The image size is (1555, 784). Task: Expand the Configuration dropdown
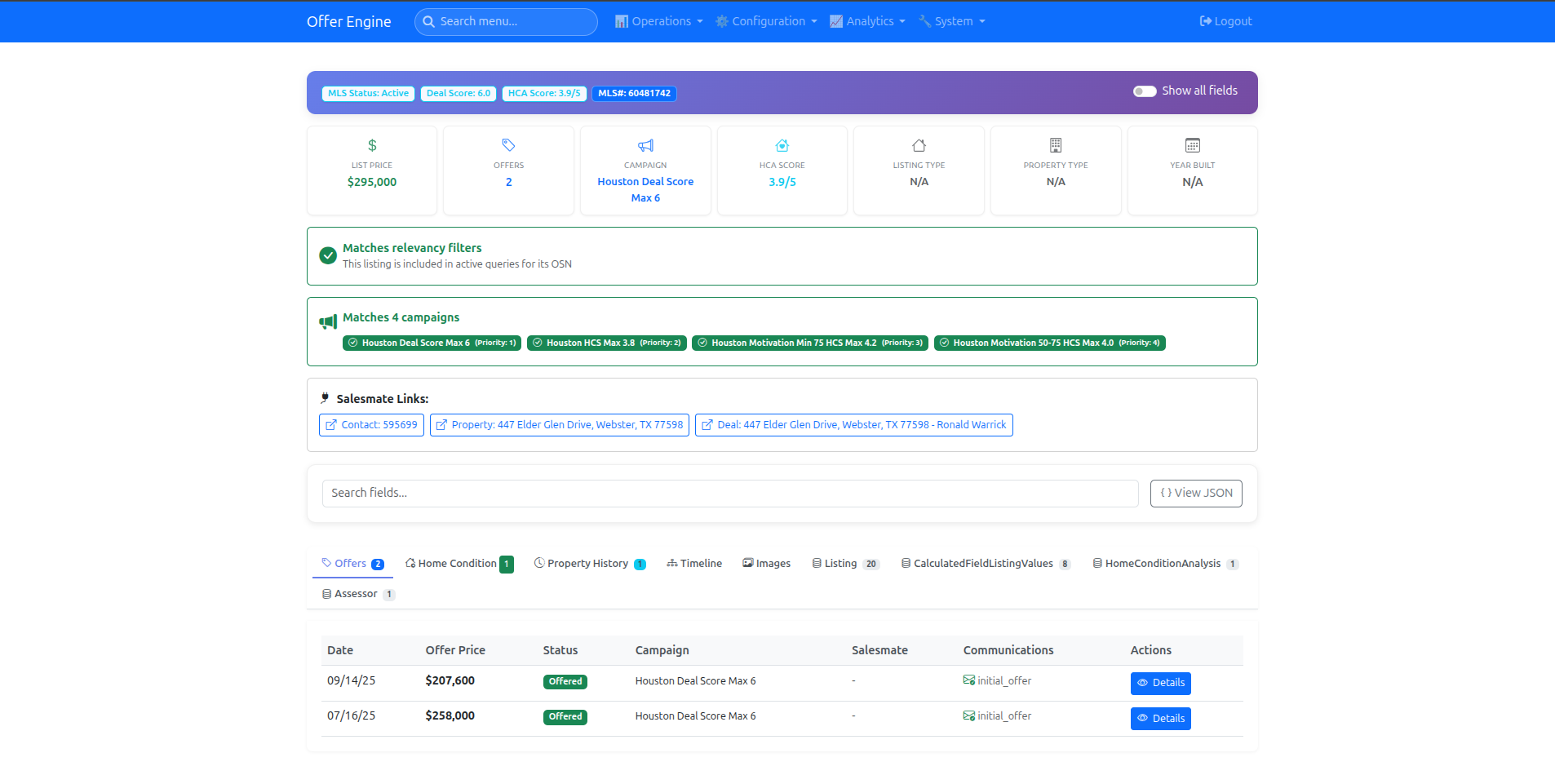[x=765, y=20]
